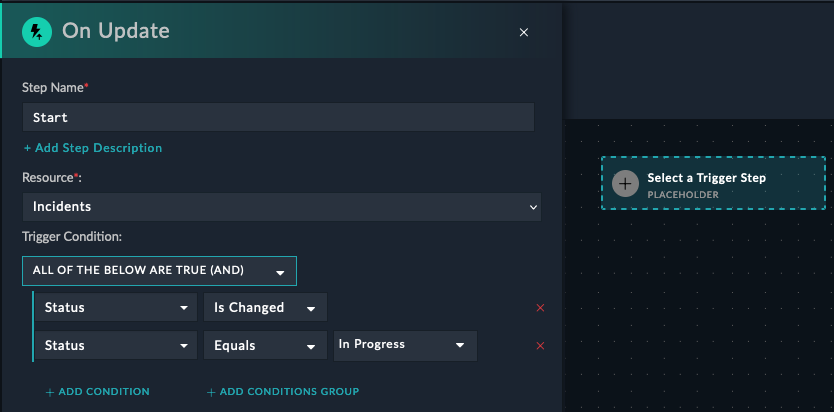
Task: Add a step description
Action: tap(93, 148)
